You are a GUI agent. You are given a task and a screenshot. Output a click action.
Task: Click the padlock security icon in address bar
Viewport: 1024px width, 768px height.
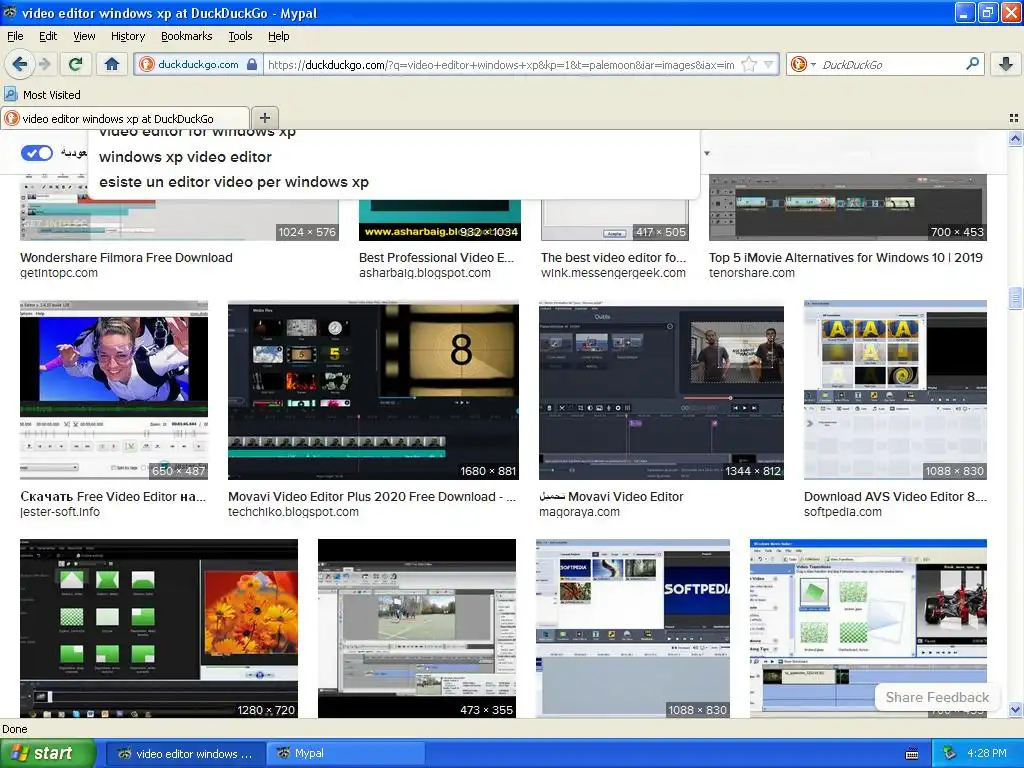point(252,65)
